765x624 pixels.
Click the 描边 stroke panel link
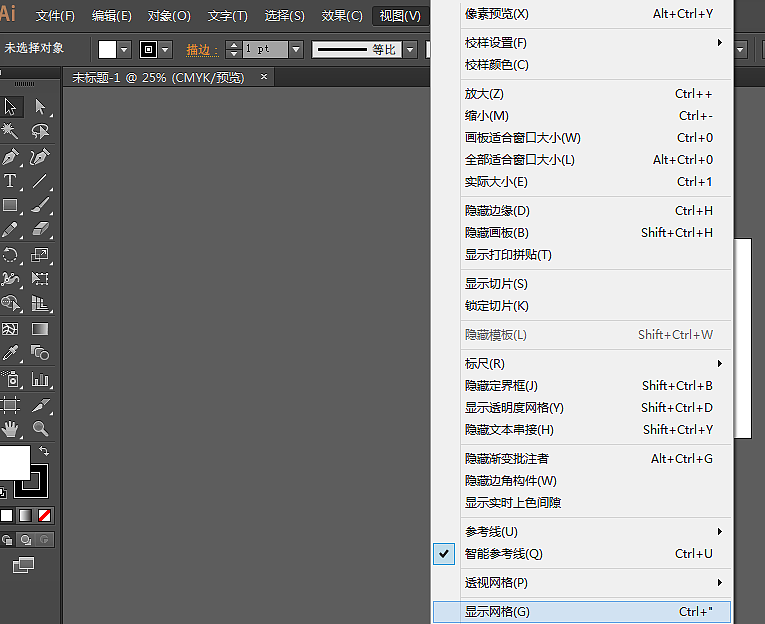pos(201,49)
